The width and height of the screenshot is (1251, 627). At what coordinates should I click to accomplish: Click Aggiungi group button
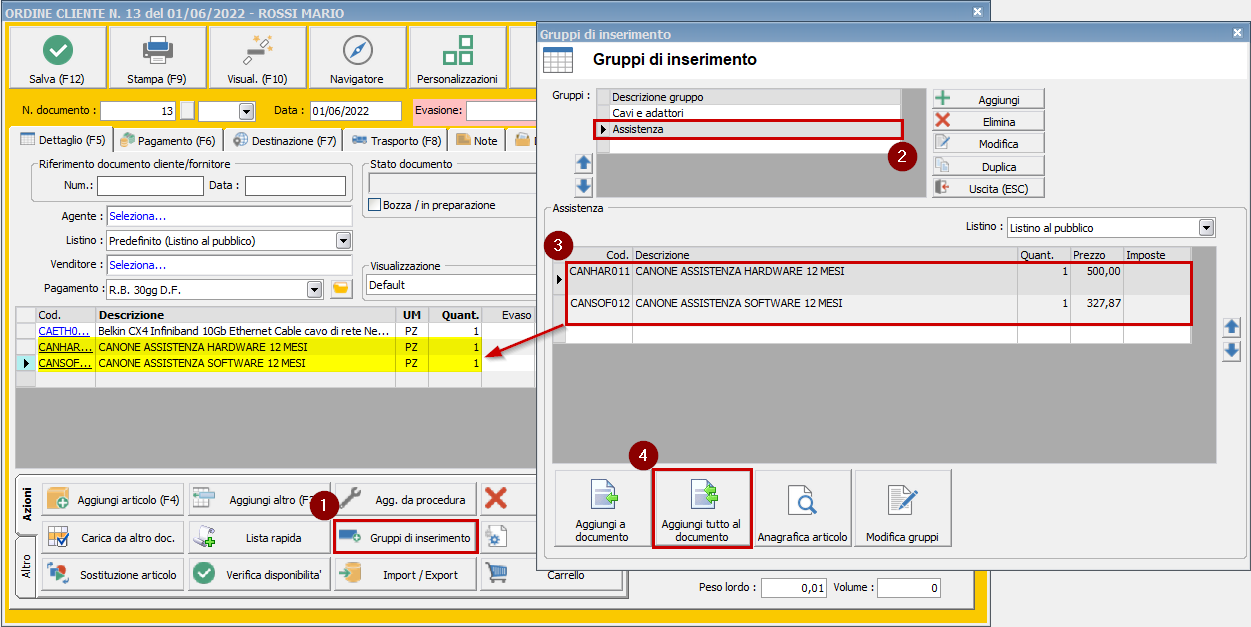[988, 99]
